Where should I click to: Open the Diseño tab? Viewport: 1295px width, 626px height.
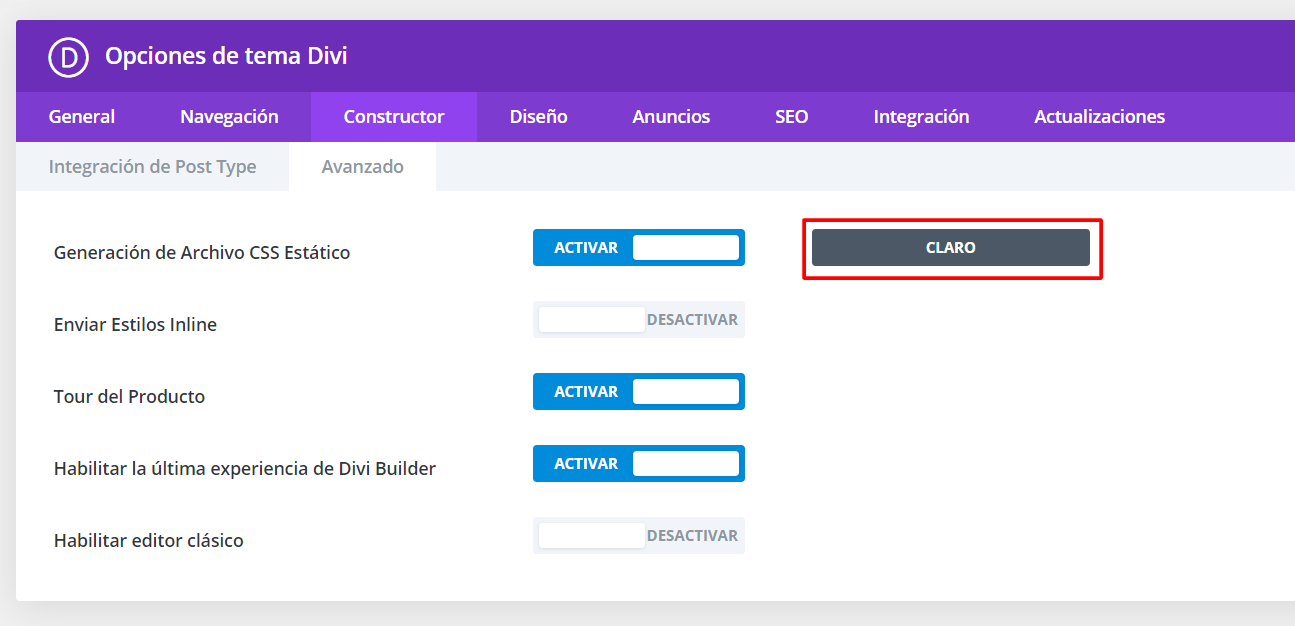538,117
